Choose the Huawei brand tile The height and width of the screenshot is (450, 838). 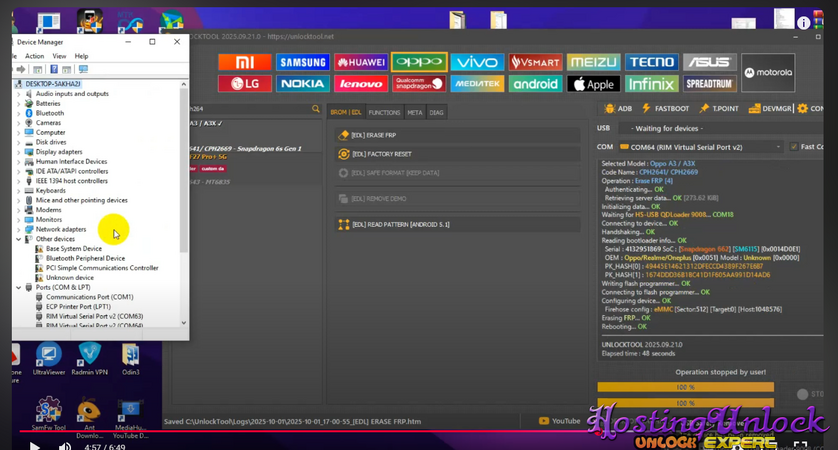pos(360,62)
